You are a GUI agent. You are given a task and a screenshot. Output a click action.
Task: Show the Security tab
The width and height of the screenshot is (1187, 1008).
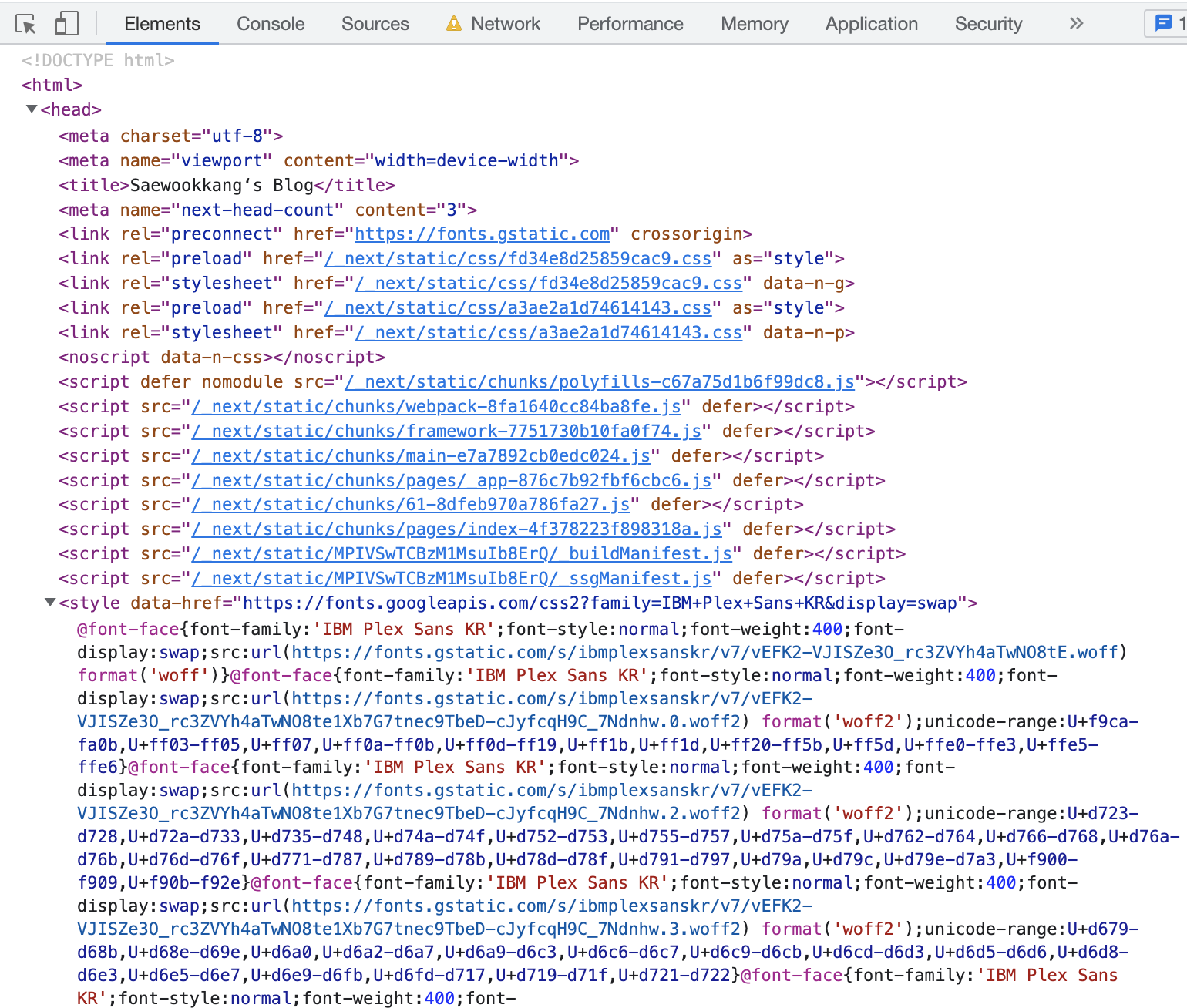tap(988, 24)
